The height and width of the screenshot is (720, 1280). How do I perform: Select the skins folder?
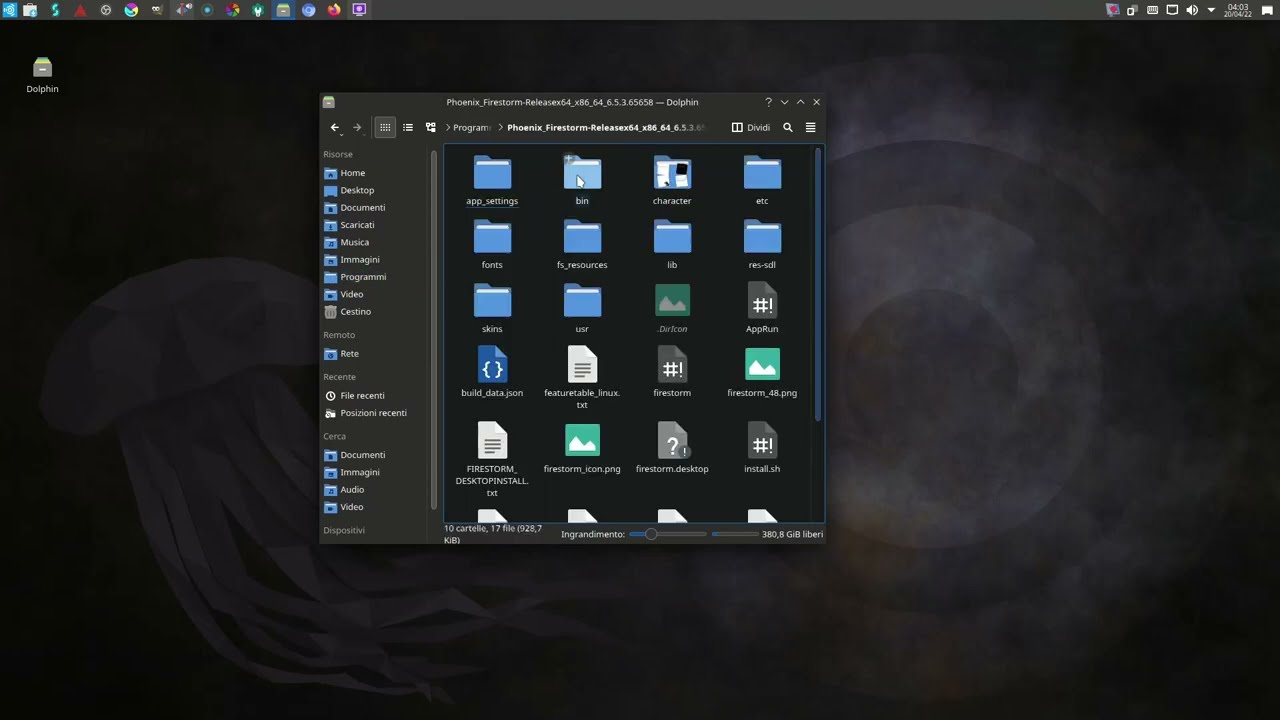coord(492,309)
